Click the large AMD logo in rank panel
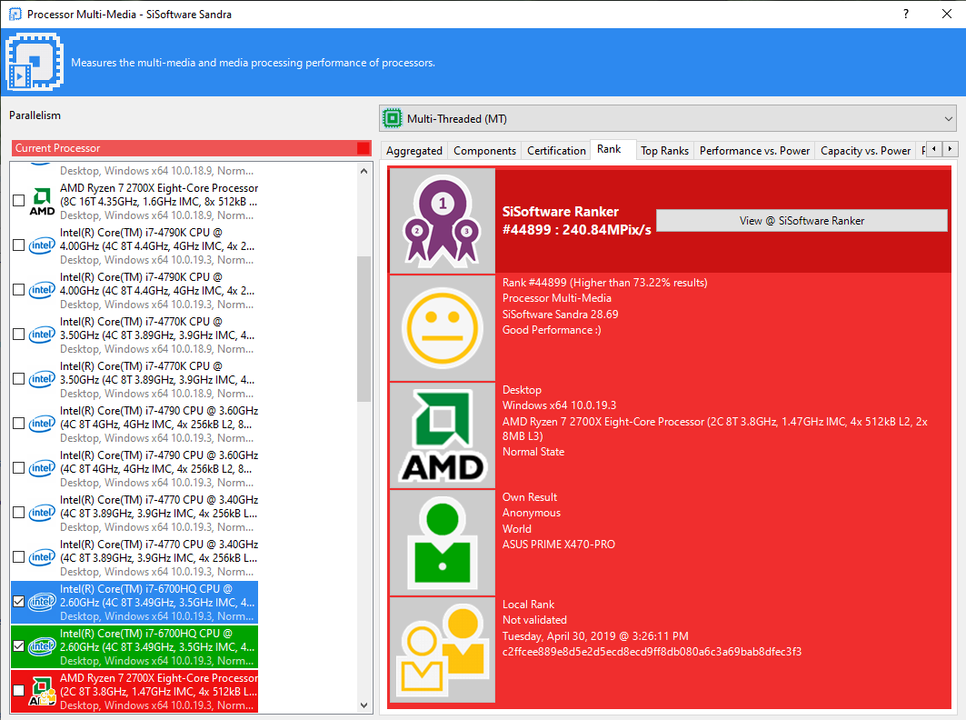Image resolution: width=966 pixels, height=720 pixels. pos(442,435)
